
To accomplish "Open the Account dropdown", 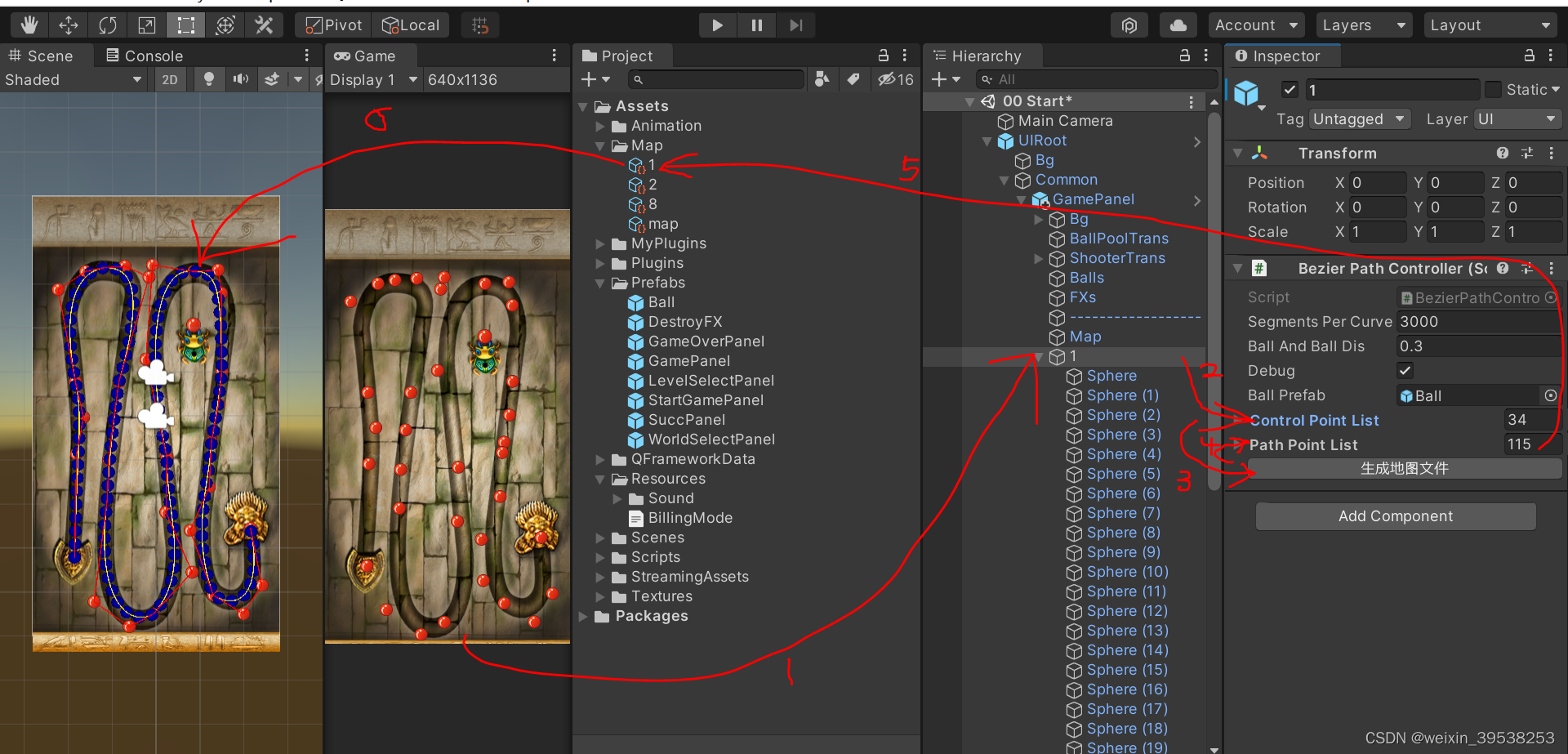I will pyautogui.click(x=1256, y=25).
